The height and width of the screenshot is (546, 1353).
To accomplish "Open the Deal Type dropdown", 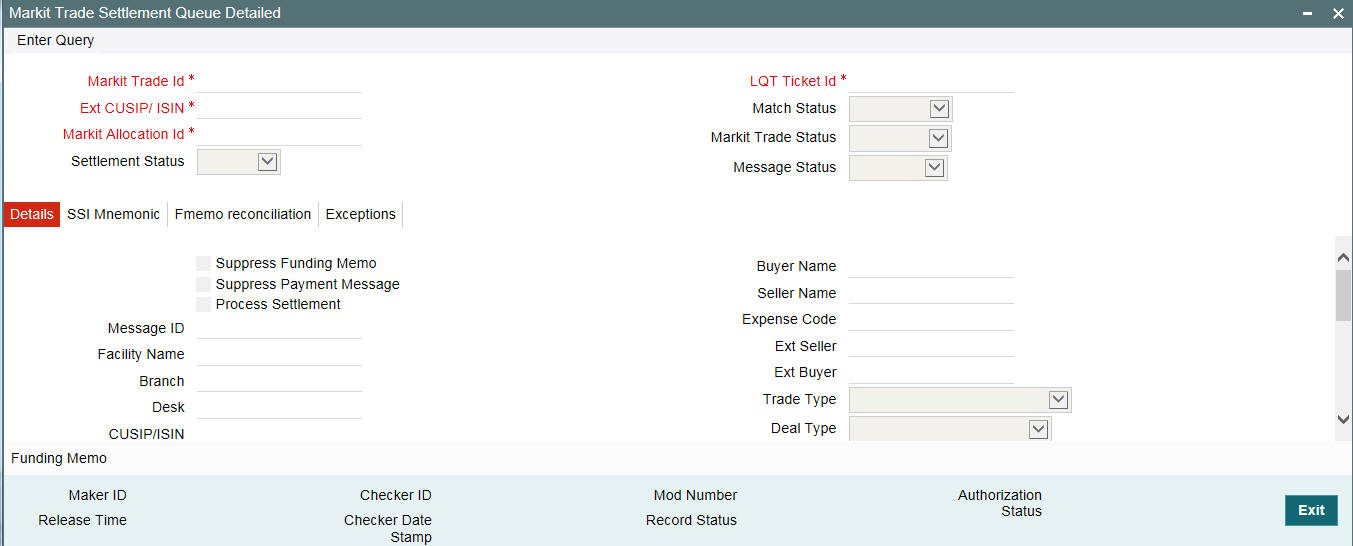I will click(950, 429).
